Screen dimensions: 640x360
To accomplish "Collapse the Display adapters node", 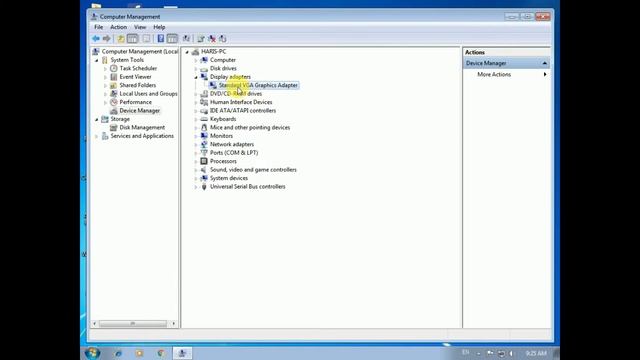I will [x=196, y=77].
